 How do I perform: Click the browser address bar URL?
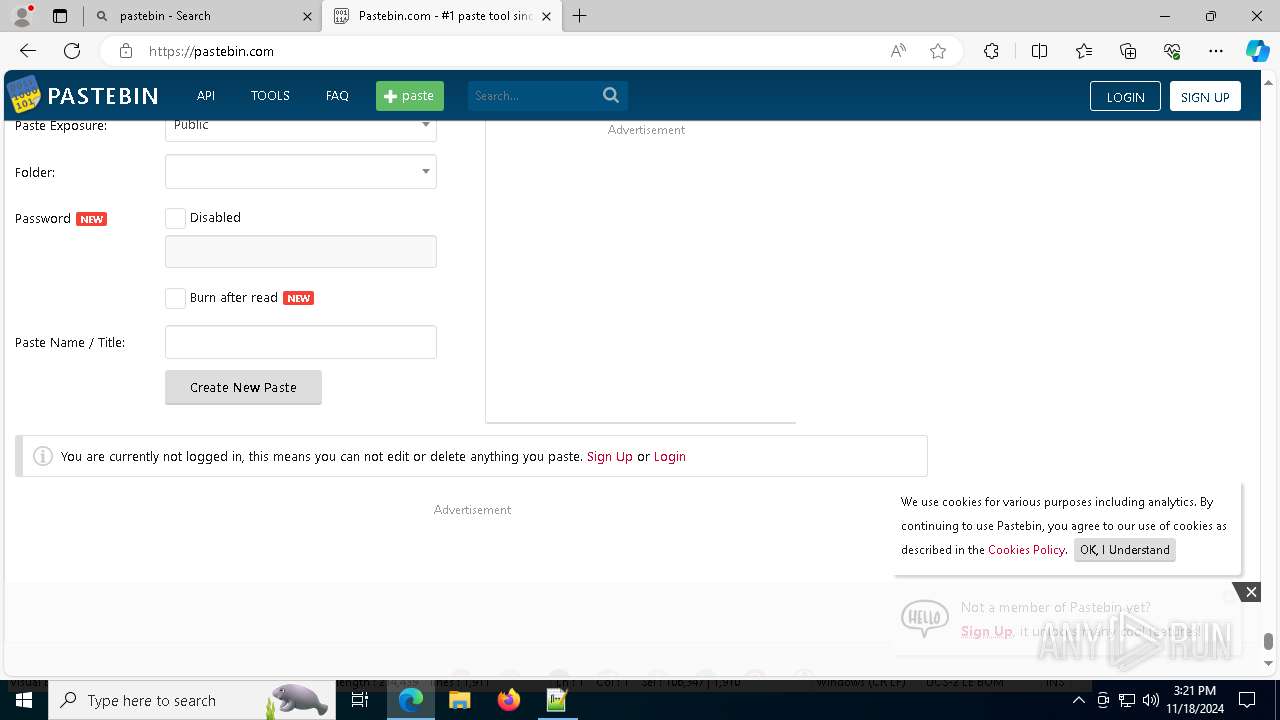click(x=211, y=51)
